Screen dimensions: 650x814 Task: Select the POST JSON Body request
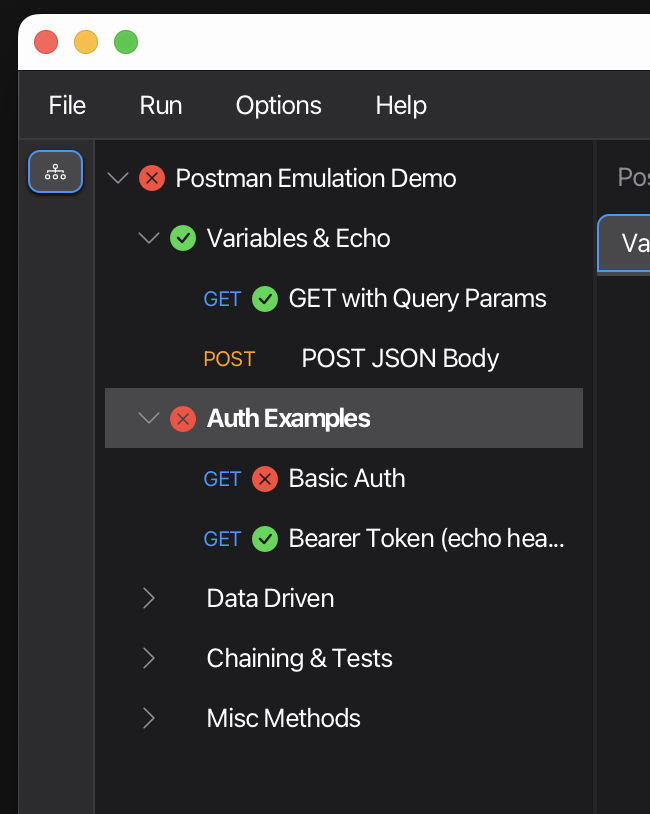tap(397, 358)
